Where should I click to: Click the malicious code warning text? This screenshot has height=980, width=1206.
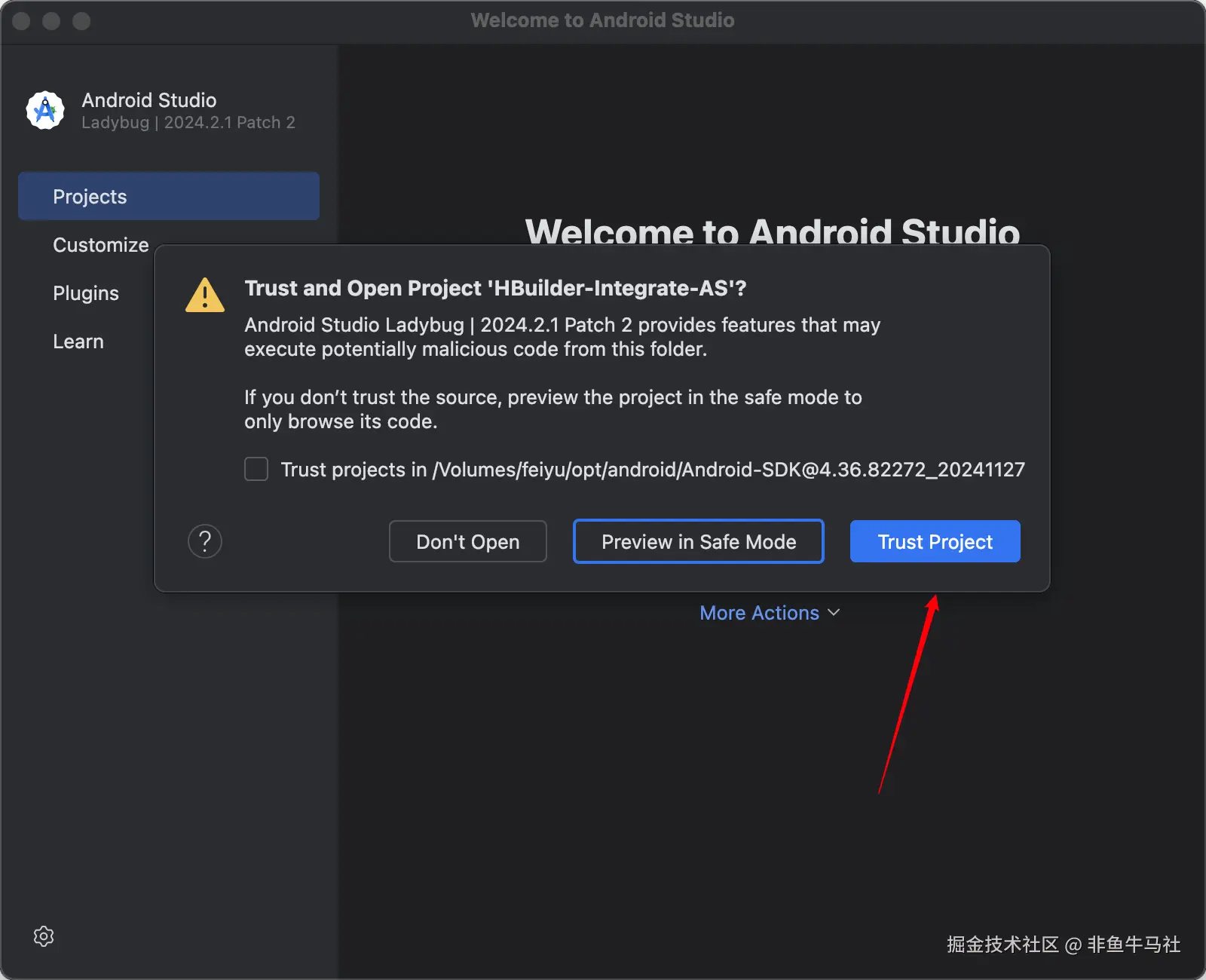tap(562, 337)
